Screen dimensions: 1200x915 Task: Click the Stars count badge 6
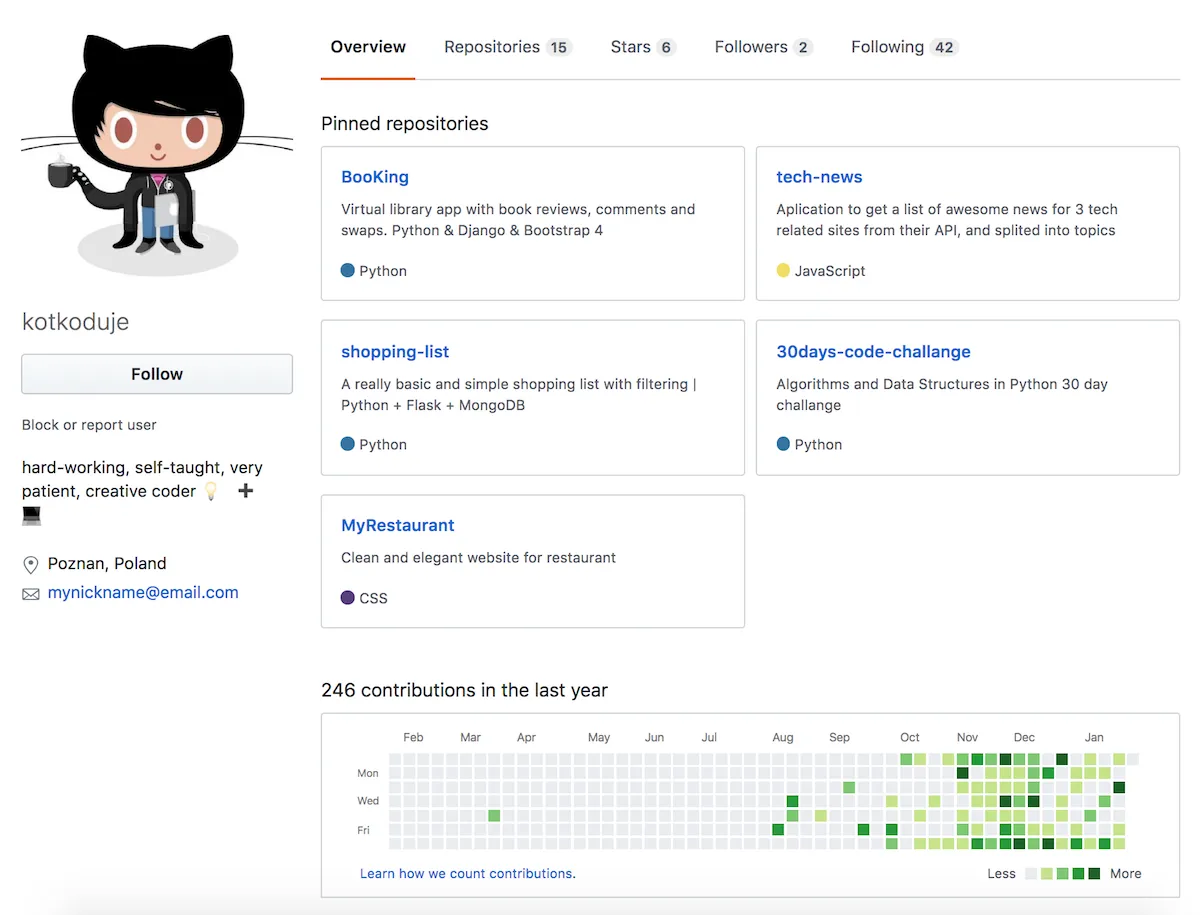click(x=666, y=47)
